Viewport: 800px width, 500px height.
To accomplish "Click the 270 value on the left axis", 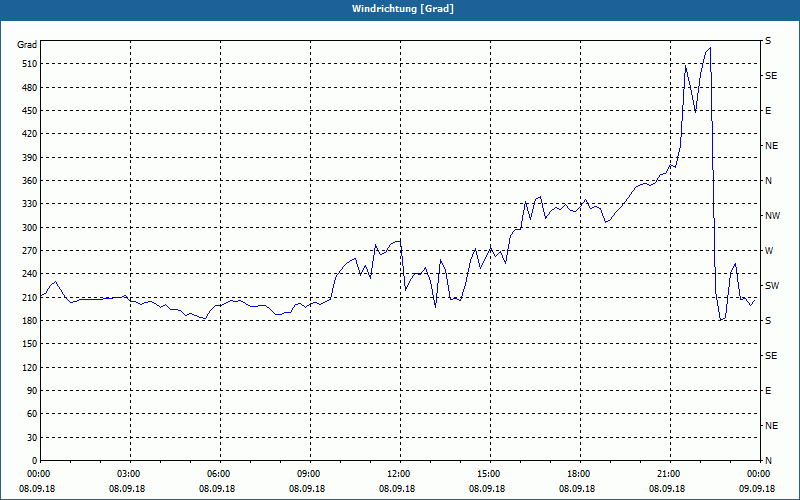I will click(x=28, y=251).
